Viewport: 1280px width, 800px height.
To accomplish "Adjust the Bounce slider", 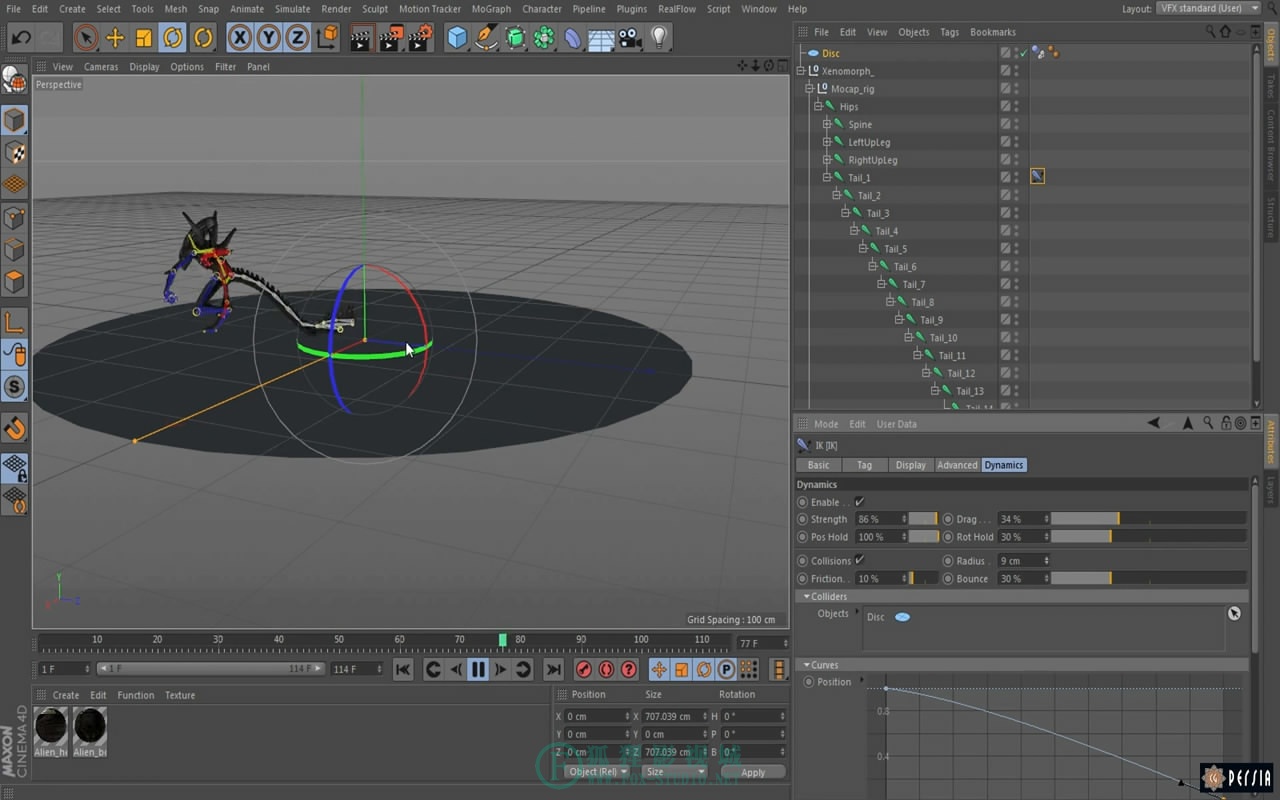I will tap(1148, 578).
